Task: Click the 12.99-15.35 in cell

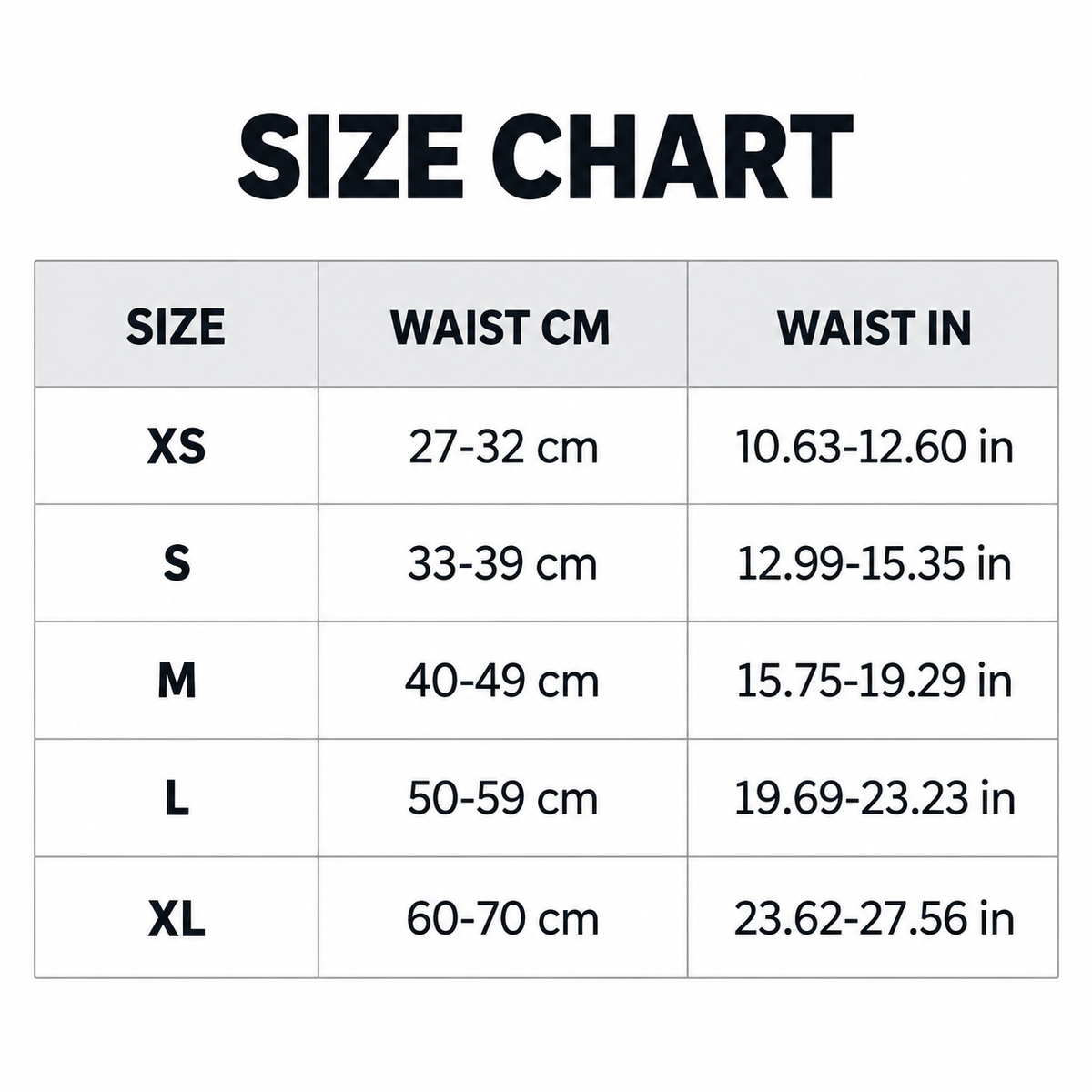Action: pyautogui.click(x=874, y=564)
